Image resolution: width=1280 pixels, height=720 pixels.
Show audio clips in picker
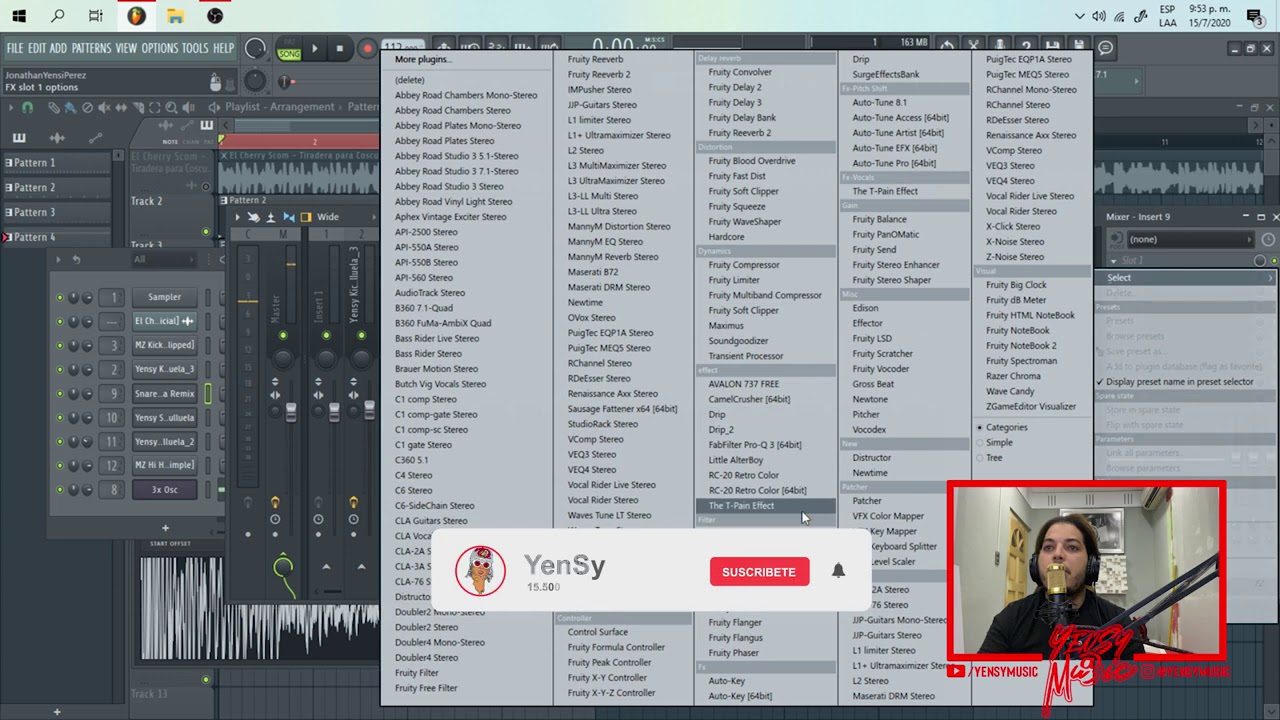(57, 138)
